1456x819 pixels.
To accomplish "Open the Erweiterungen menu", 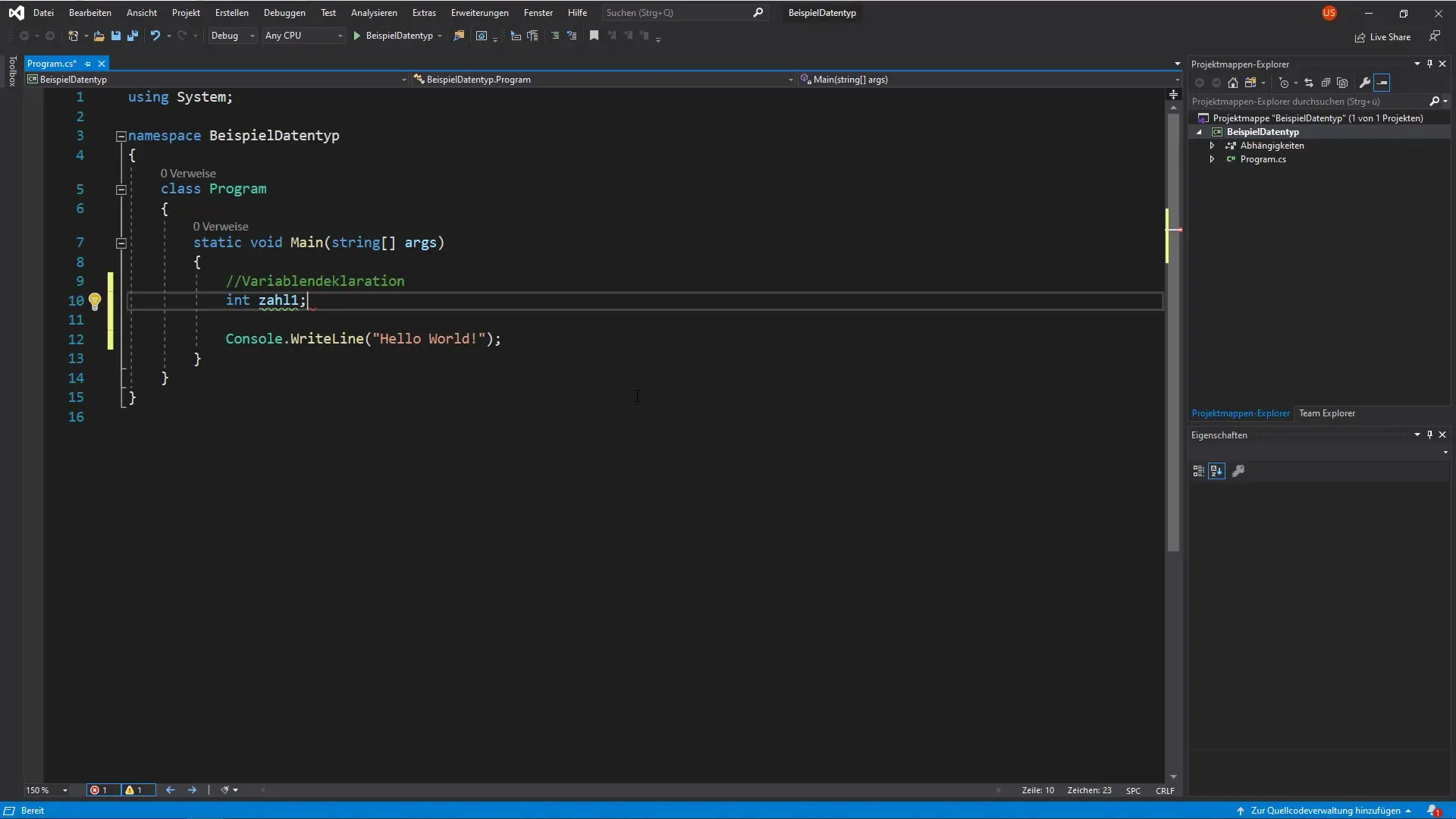I will [479, 13].
